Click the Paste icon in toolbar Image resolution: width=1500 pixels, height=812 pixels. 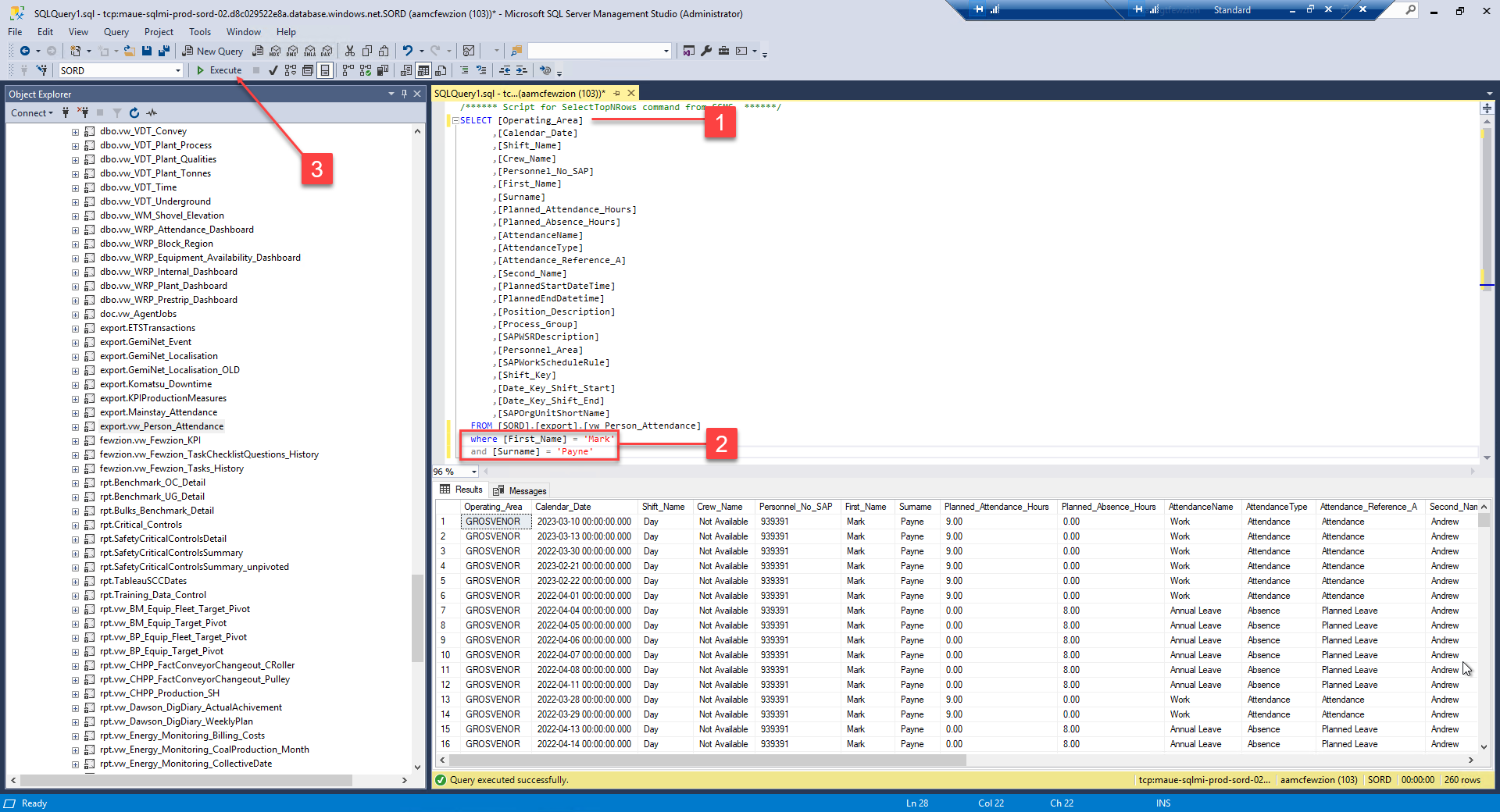[384, 51]
